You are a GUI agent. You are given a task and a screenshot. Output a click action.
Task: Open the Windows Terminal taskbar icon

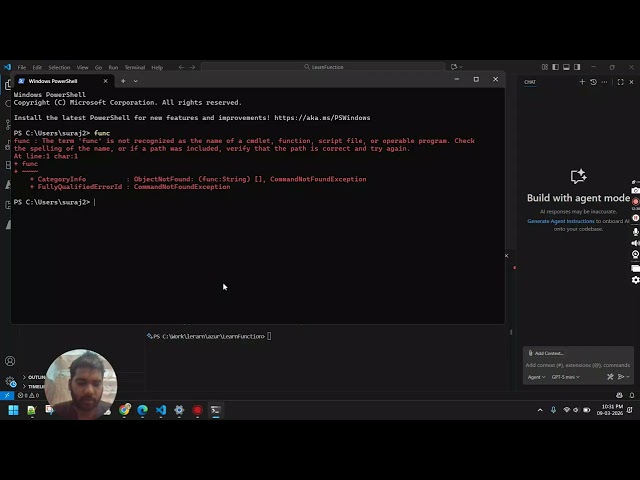(x=216, y=410)
